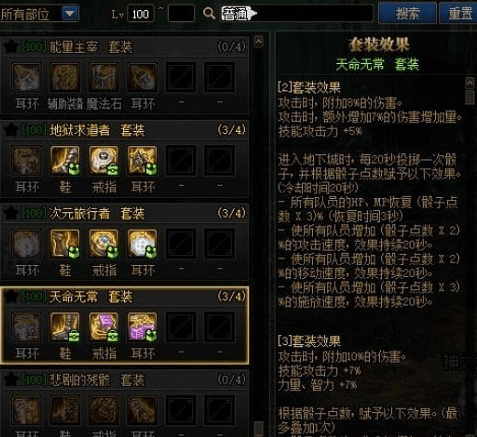Click the minimum level field showing 100
Viewport: 477px width, 437px height.
tap(141, 14)
